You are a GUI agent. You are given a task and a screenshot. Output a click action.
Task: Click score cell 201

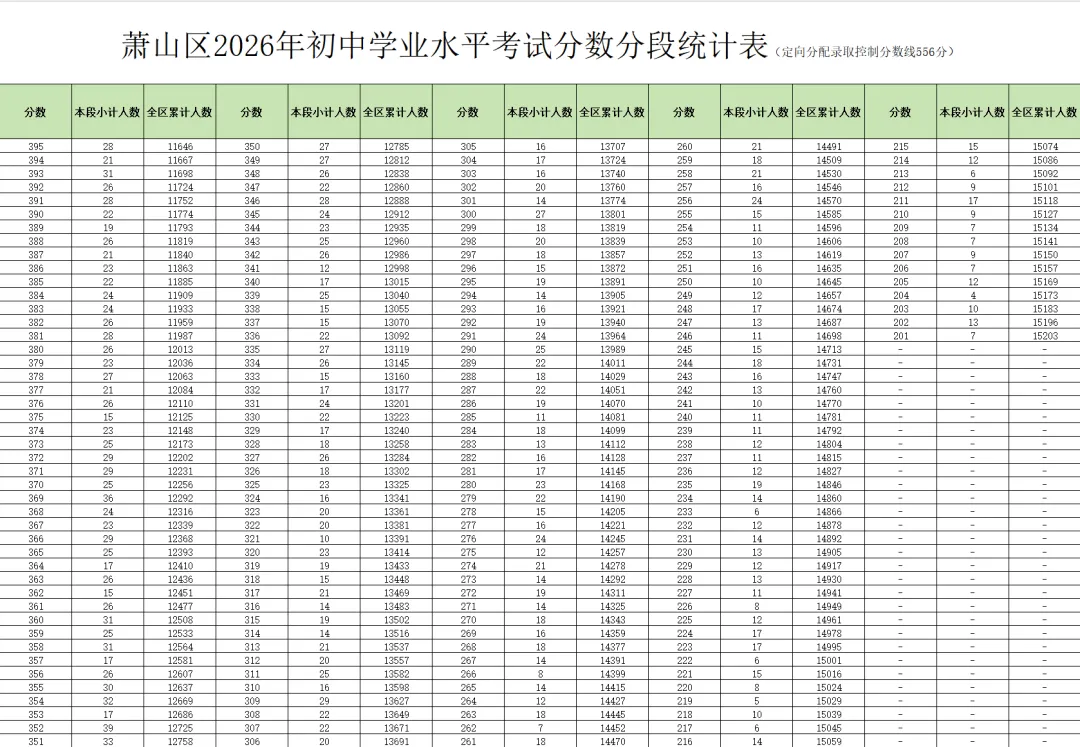point(901,336)
